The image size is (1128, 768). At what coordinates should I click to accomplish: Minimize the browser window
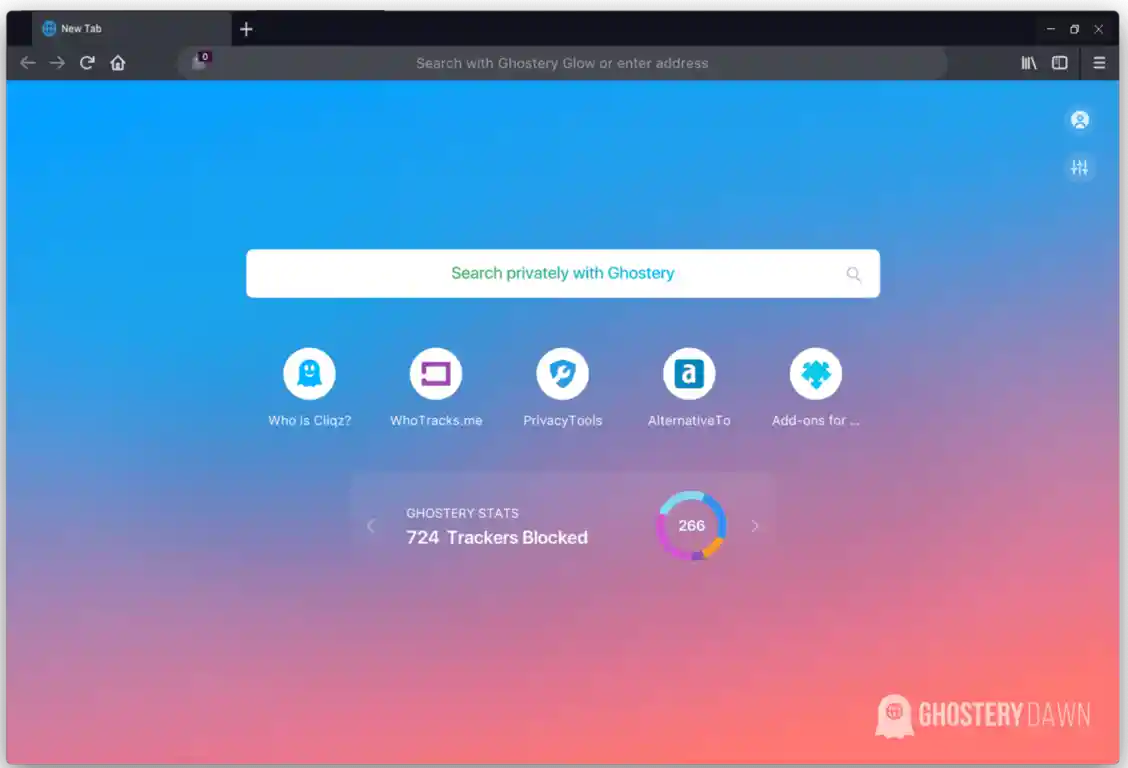click(x=1050, y=29)
